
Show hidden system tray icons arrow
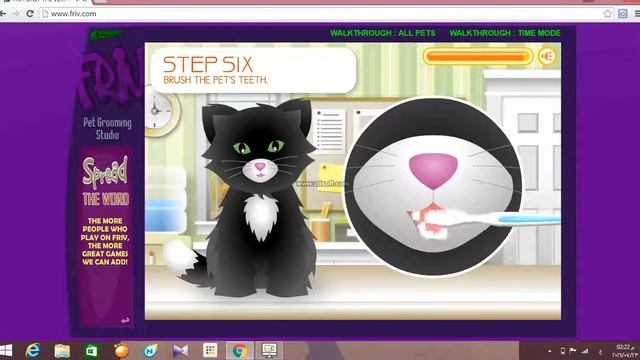[x=549, y=351]
